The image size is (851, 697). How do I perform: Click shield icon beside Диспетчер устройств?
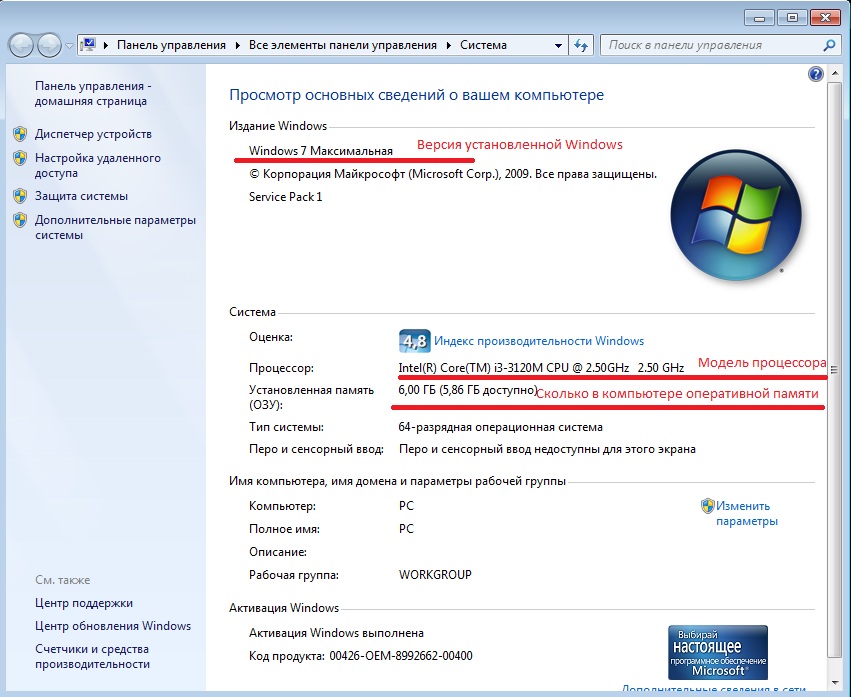click(20, 134)
